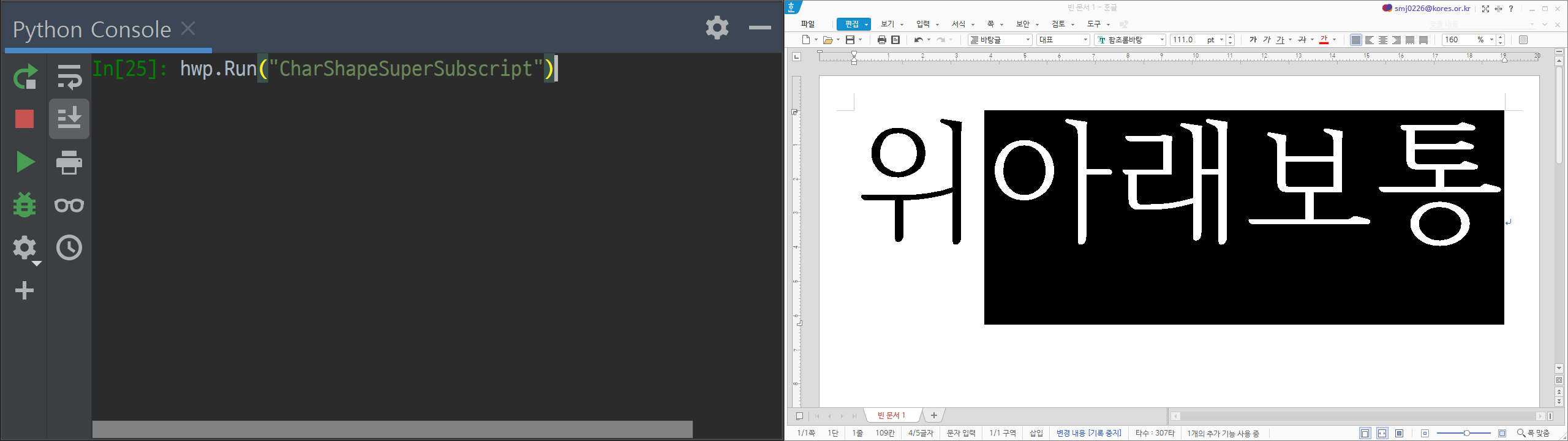
Task: Undo the last action in Hangul
Action: click(918, 40)
